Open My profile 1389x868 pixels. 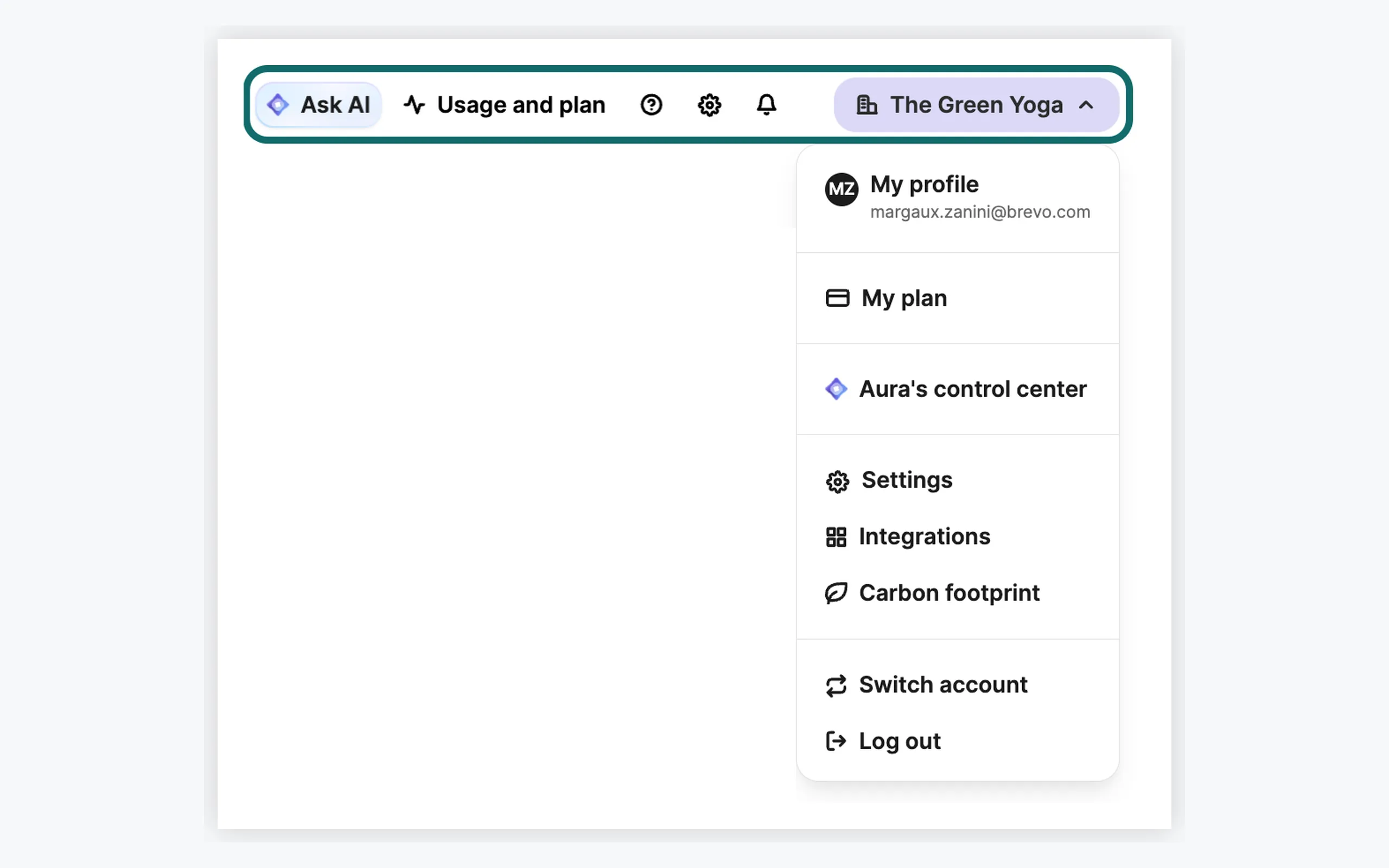pyautogui.click(x=957, y=197)
